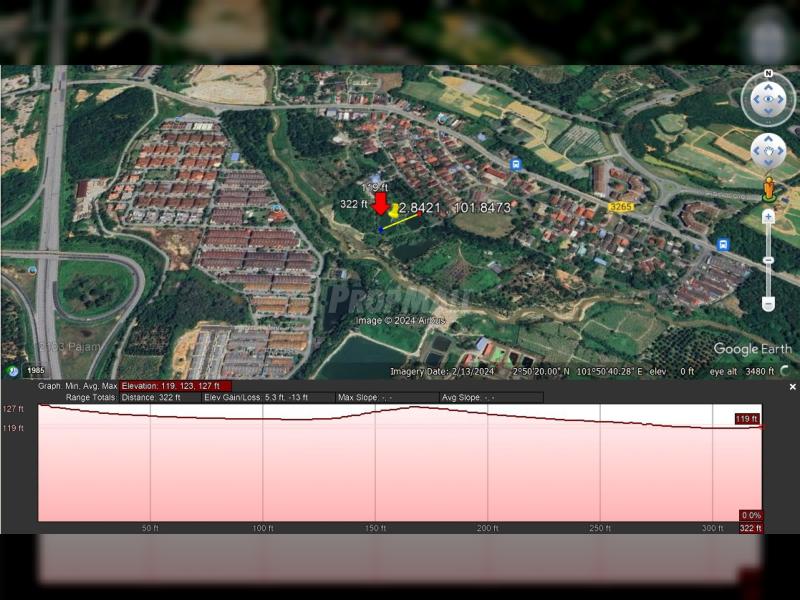Click the blue path start point on the map
800x600 pixels.
click(x=381, y=229)
